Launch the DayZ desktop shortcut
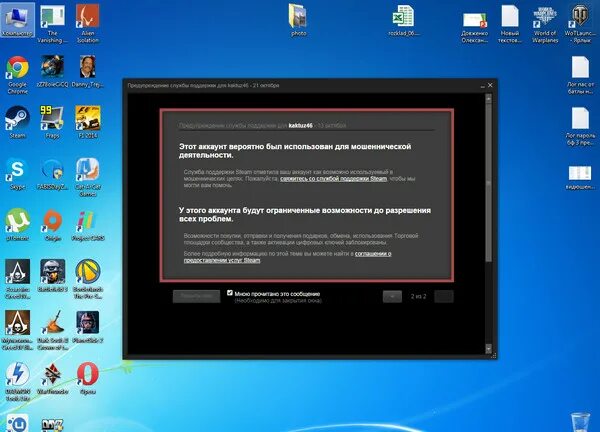600x432 pixels. pos(52,425)
